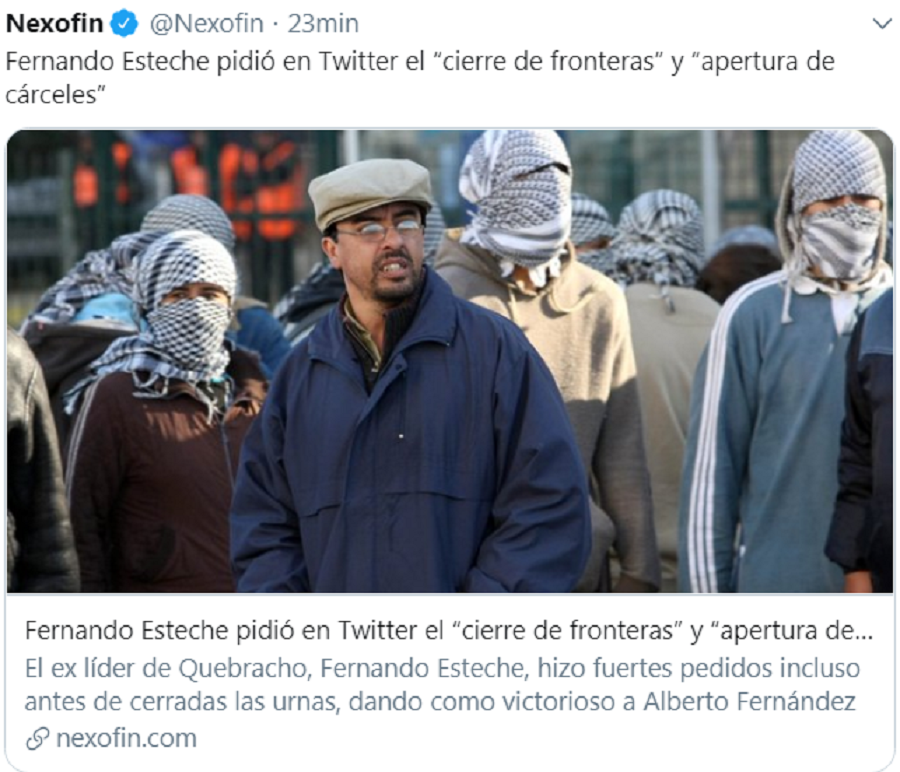The image size is (900, 772).
Task: Visit the nexofin.com domain link
Action: tap(126, 738)
